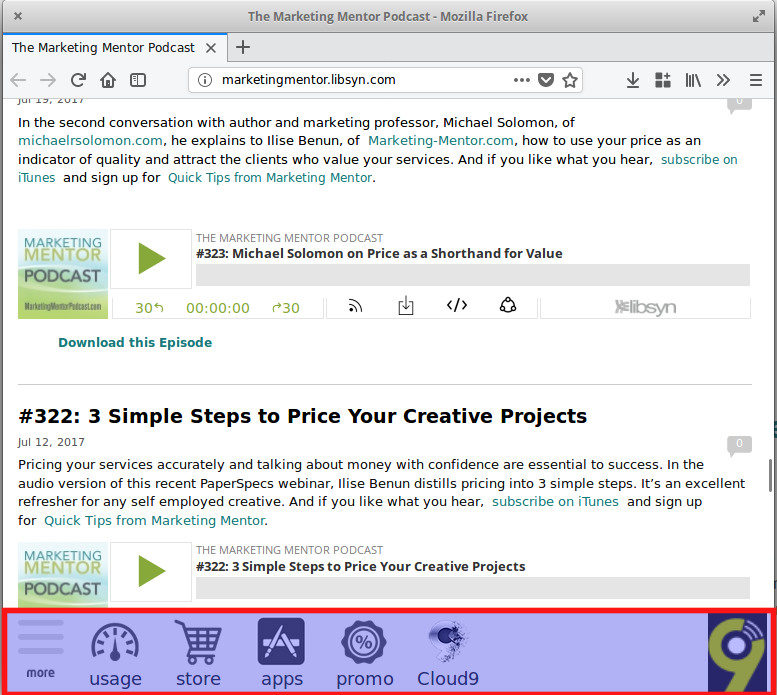777x695 pixels.
Task: Click the share icon in episode #323 player
Action: coord(508,306)
